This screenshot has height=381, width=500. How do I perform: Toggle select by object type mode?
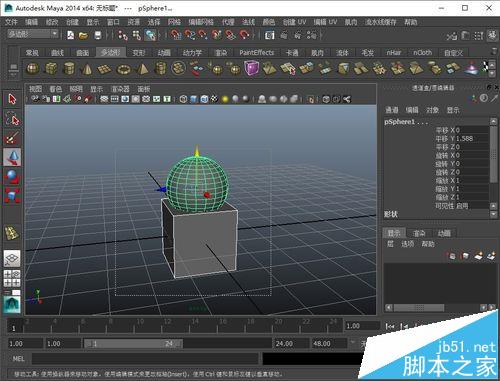pos(136,35)
